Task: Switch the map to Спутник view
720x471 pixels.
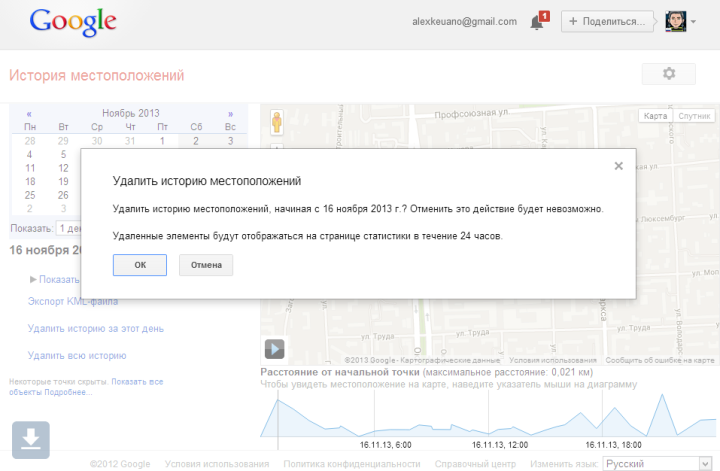Action: click(694, 116)
